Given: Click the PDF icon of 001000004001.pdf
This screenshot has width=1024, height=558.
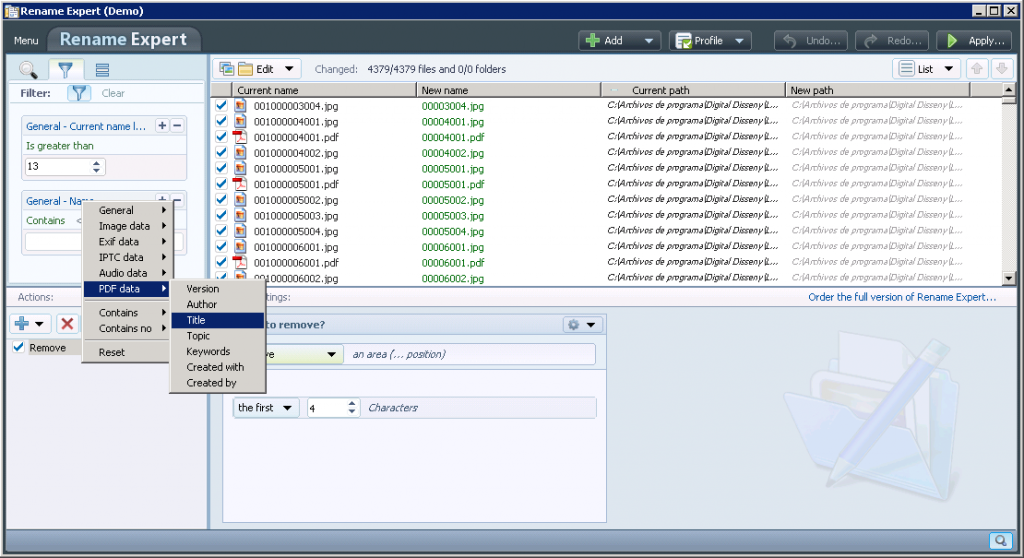Looking at the screenshot, I should [x=240, y=137].
